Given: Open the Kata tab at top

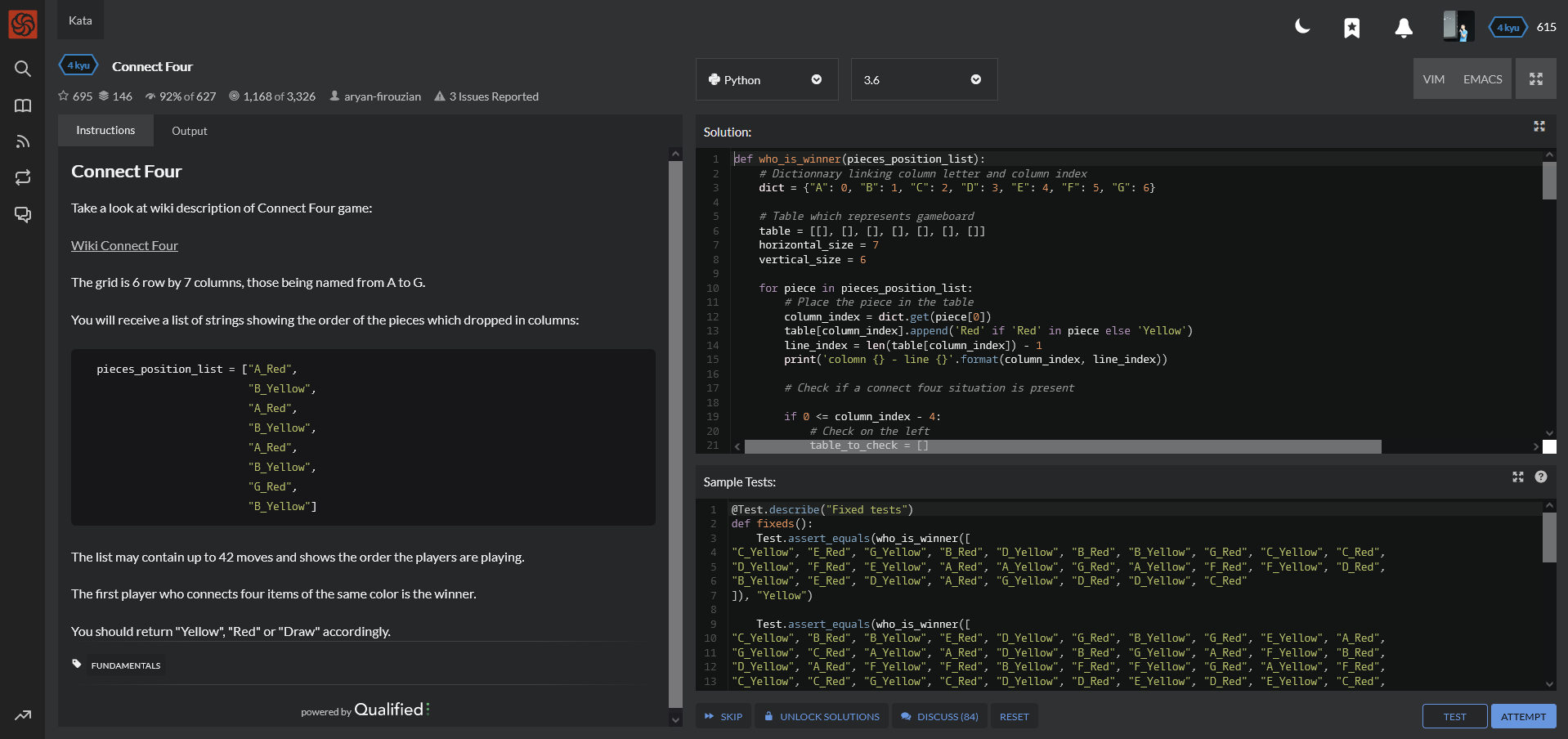Looking at the screenshot, I should click(80, 20).
